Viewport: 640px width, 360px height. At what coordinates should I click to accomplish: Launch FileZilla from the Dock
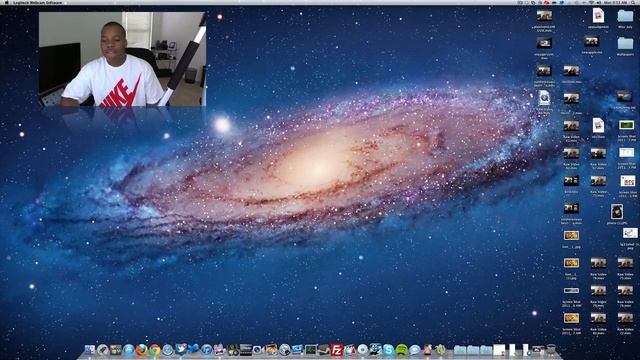[337, 350]
